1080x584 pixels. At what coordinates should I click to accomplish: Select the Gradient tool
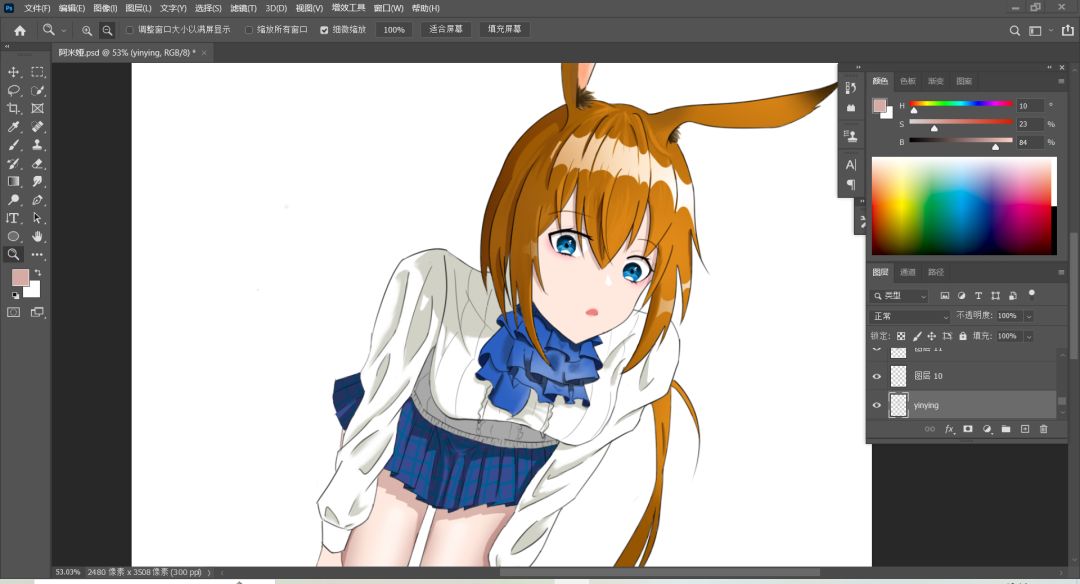click(x=13, y=181)
